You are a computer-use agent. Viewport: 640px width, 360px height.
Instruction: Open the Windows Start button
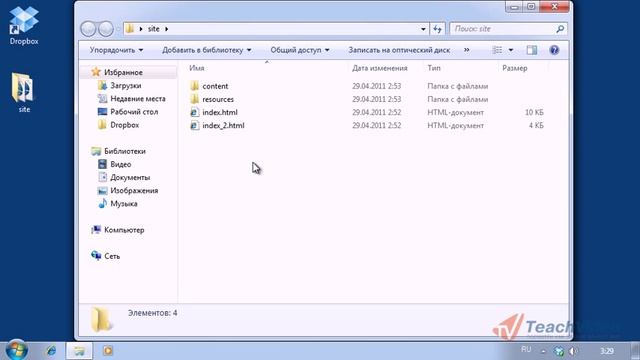(17, 350)
